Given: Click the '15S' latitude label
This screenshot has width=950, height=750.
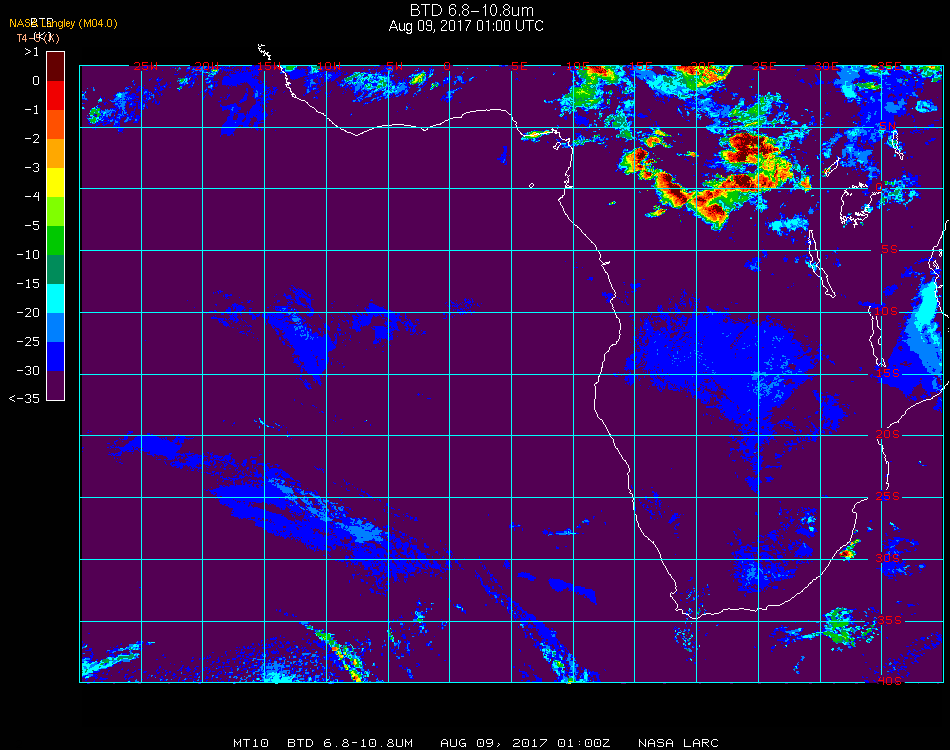Looking at the screenshot, I should click(888, 373).
